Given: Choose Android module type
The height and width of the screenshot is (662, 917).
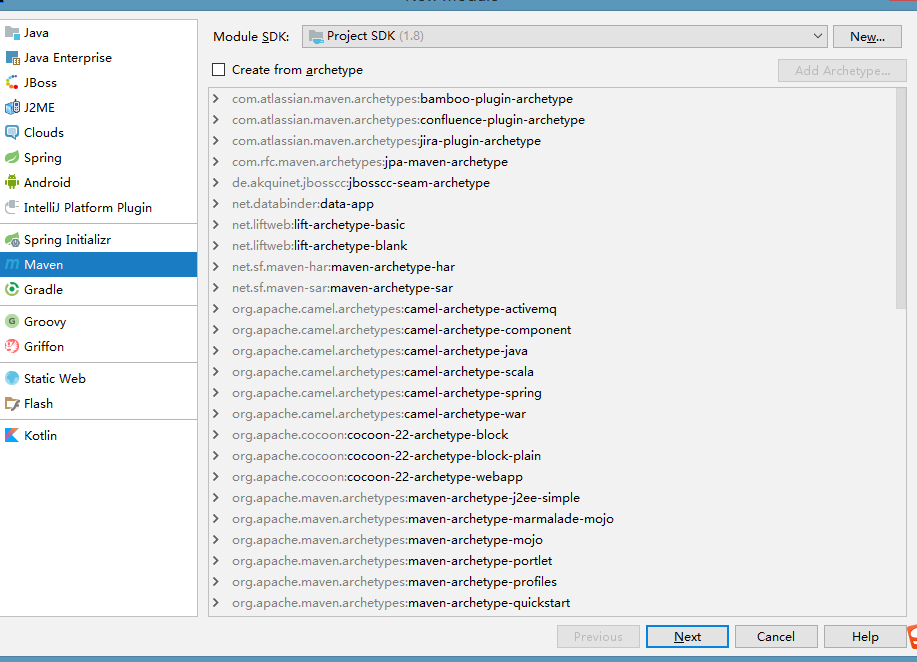Looking at the screenshot, I should (98, 182).
